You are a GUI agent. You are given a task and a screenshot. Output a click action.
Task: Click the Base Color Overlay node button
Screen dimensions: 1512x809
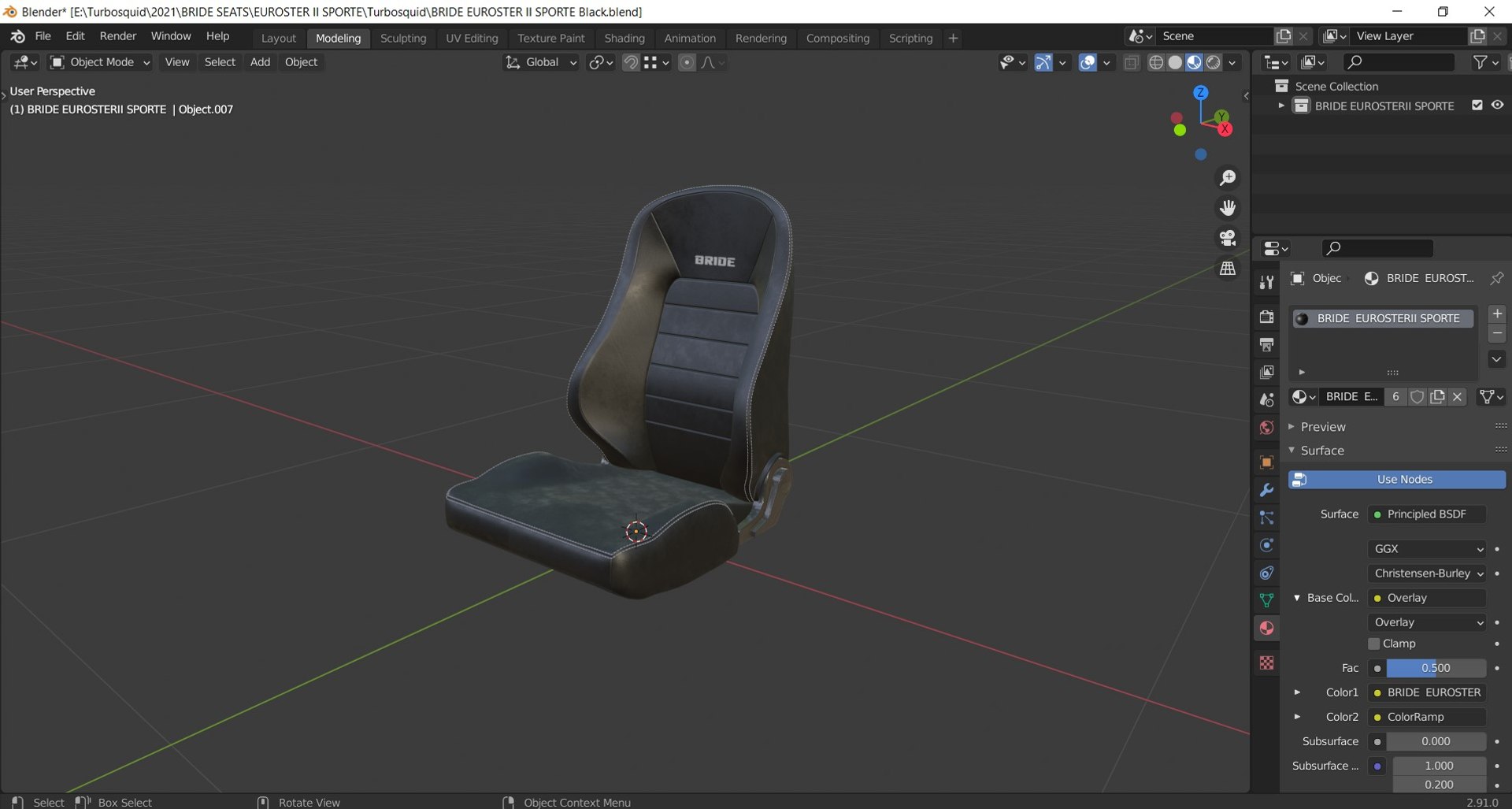(x=1427, y=598)
